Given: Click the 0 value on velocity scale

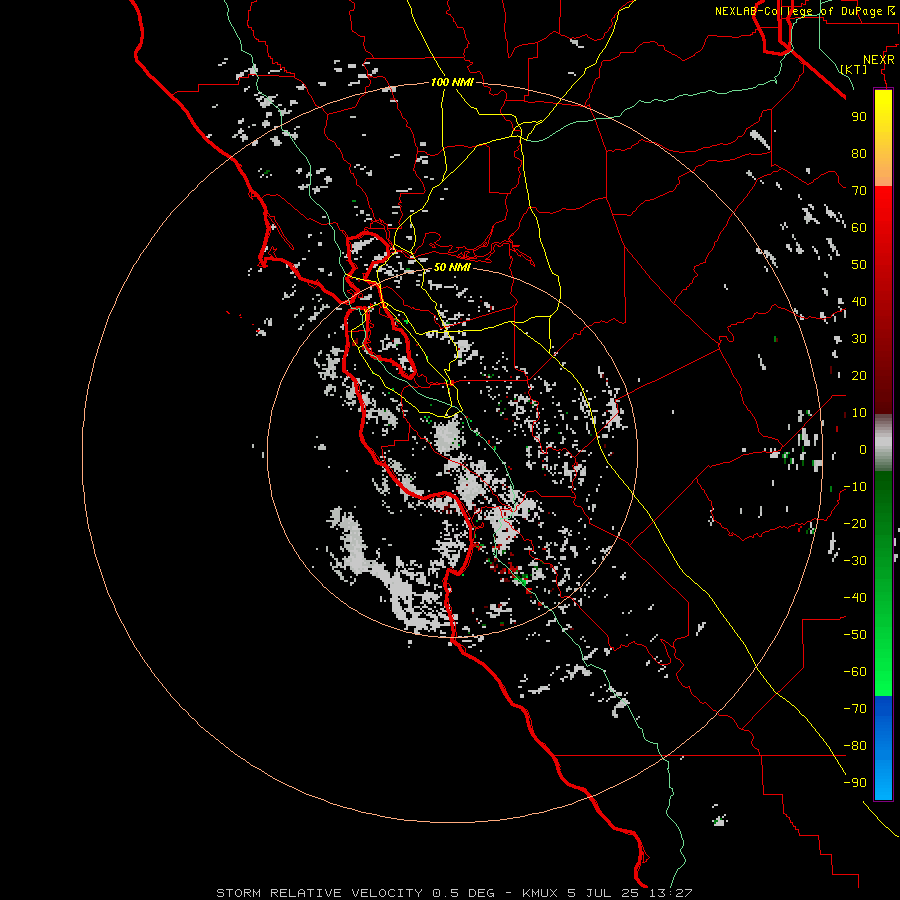Looking at the screenshot, I should [863, 449].
